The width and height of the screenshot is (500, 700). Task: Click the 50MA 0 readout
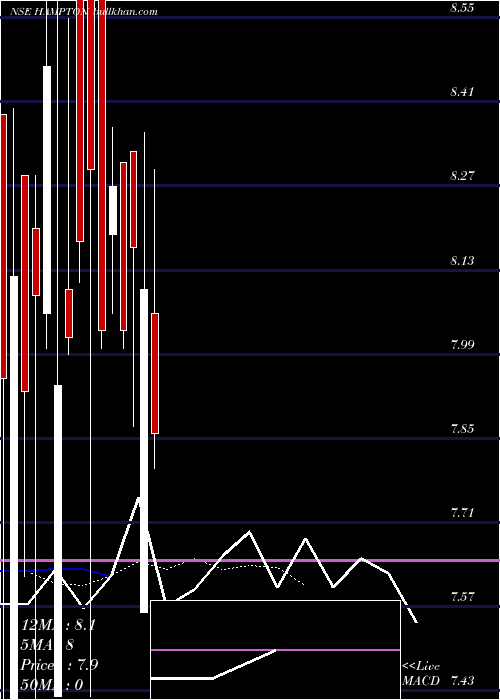[52, 684]
